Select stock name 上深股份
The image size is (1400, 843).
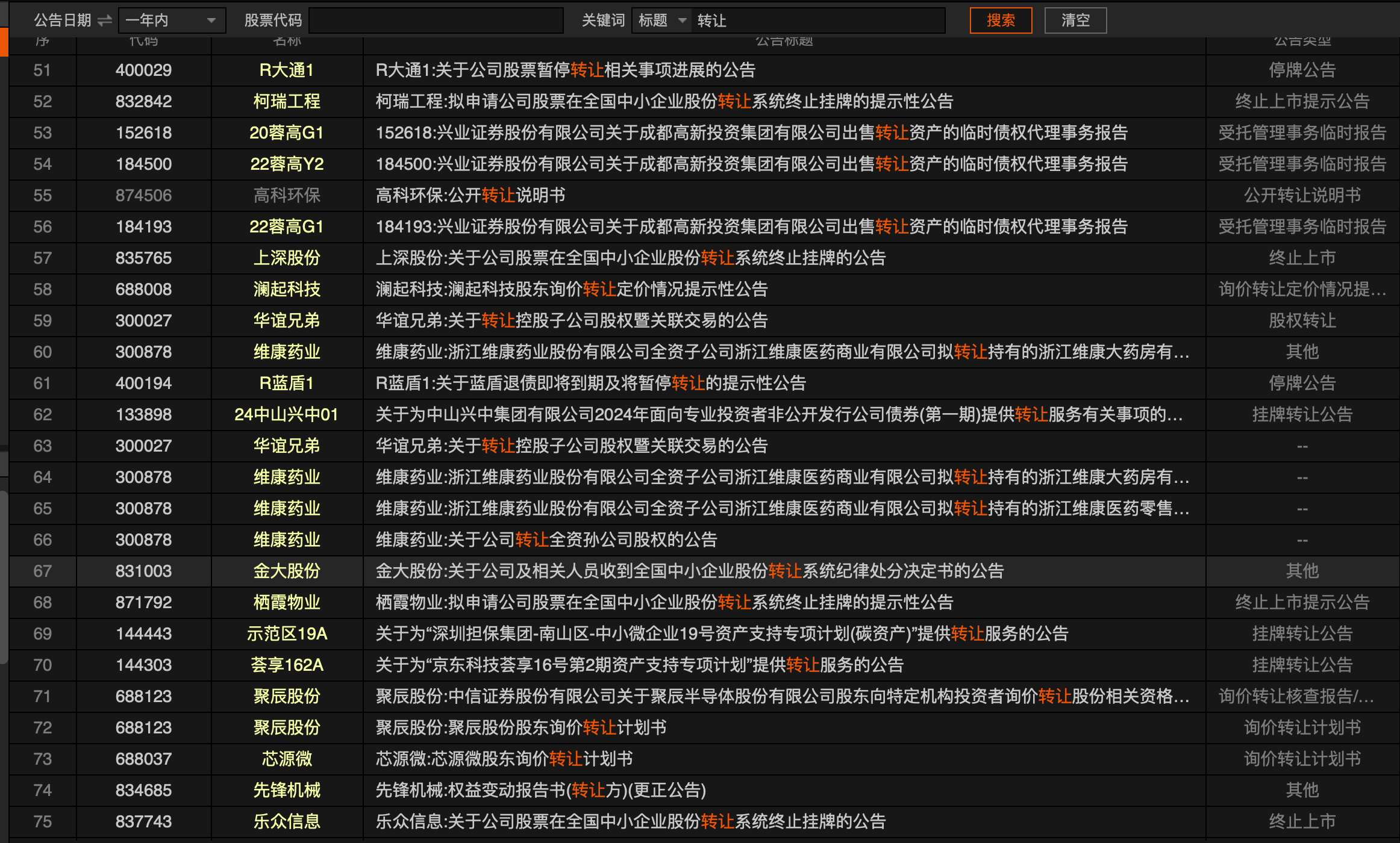(x=287, y=258)
